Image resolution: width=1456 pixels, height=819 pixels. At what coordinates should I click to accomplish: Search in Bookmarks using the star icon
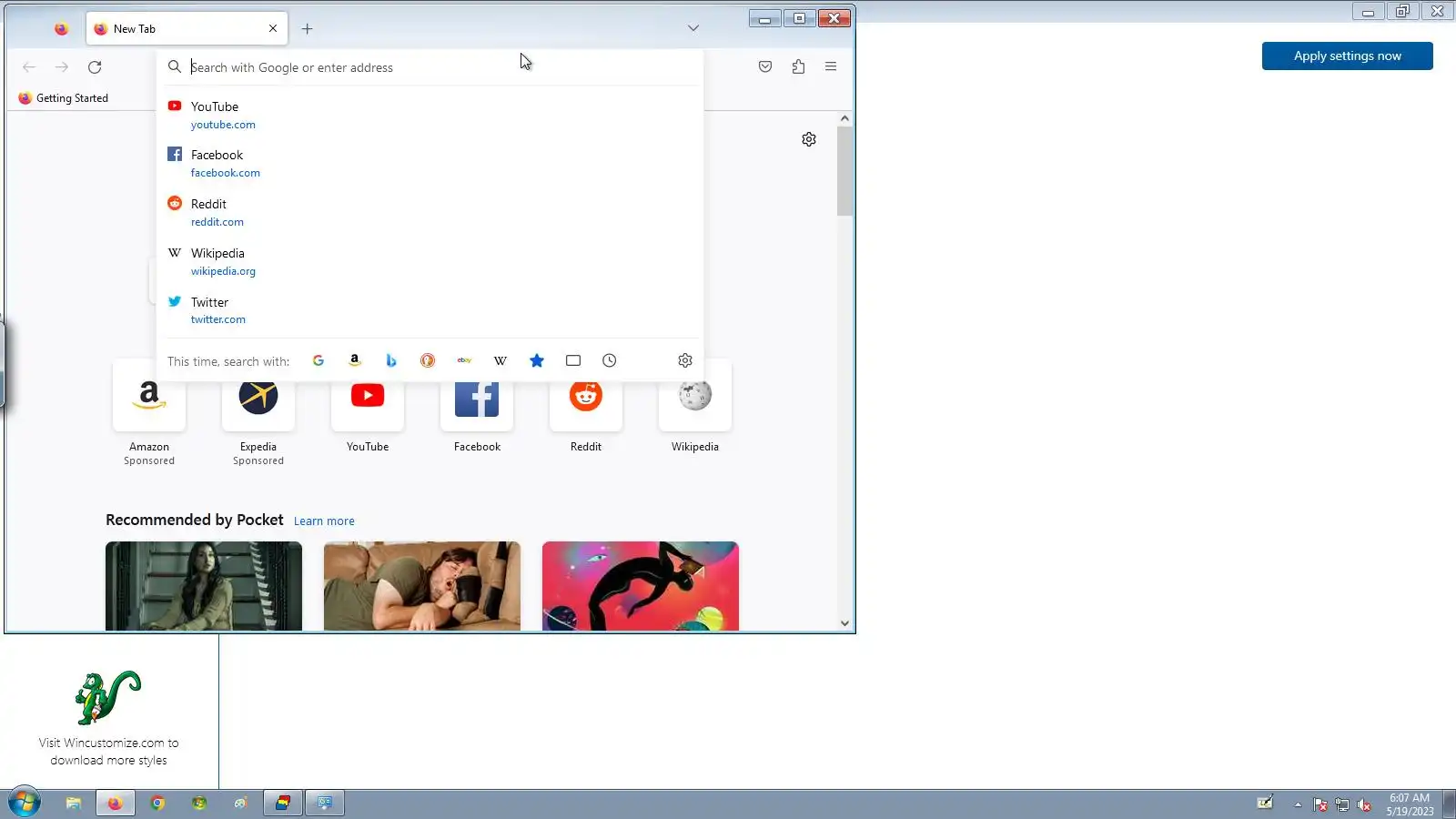[x=537, y=361]
